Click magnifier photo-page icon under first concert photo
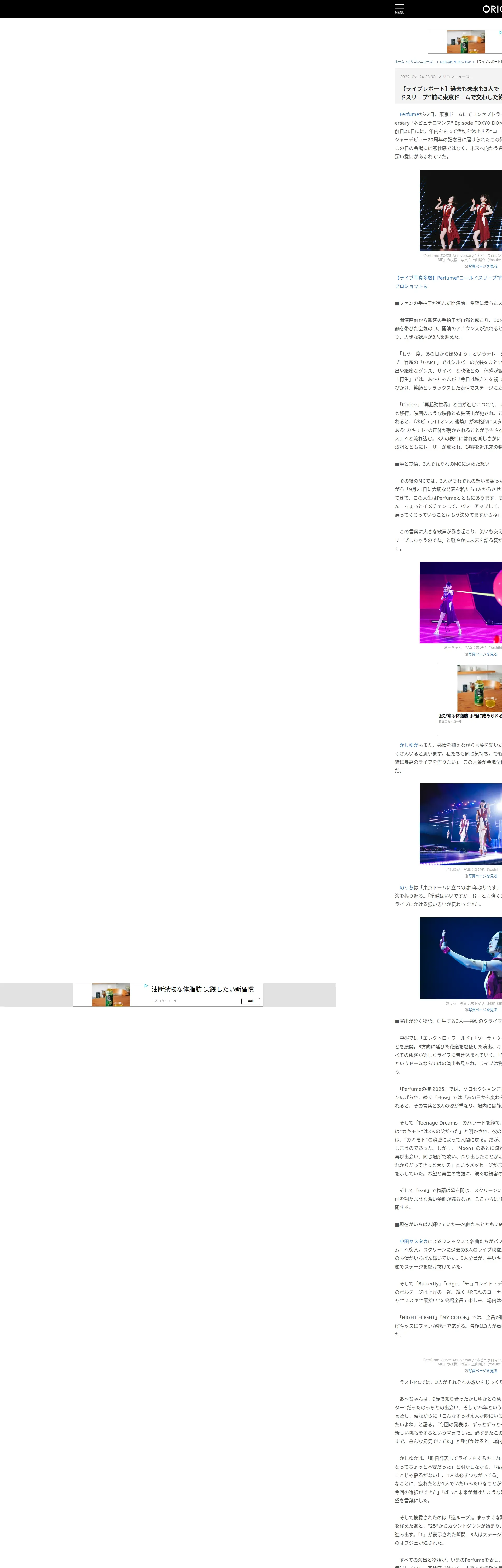Image resolution: width=502 pixels, height=1568 pixels. (x=467, y=267)
